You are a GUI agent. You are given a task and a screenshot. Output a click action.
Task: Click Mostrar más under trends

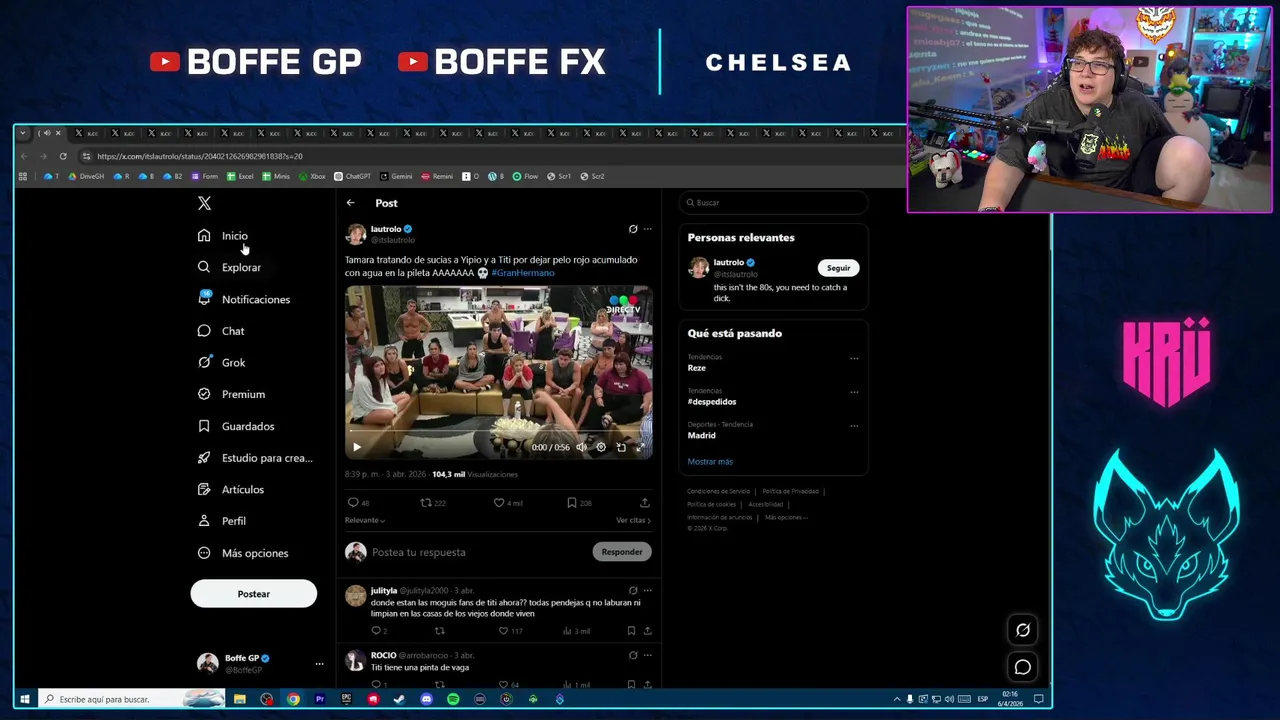tap(710, 462)
